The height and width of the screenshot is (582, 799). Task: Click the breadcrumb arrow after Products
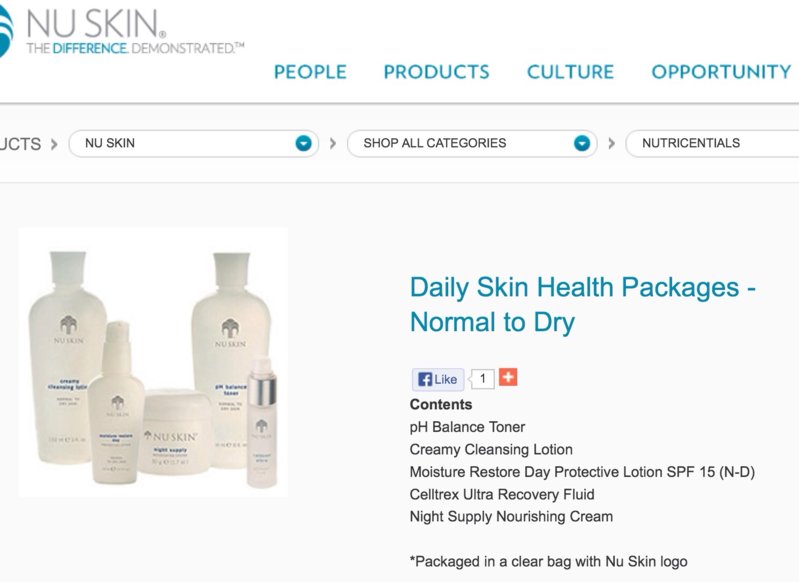55,144
